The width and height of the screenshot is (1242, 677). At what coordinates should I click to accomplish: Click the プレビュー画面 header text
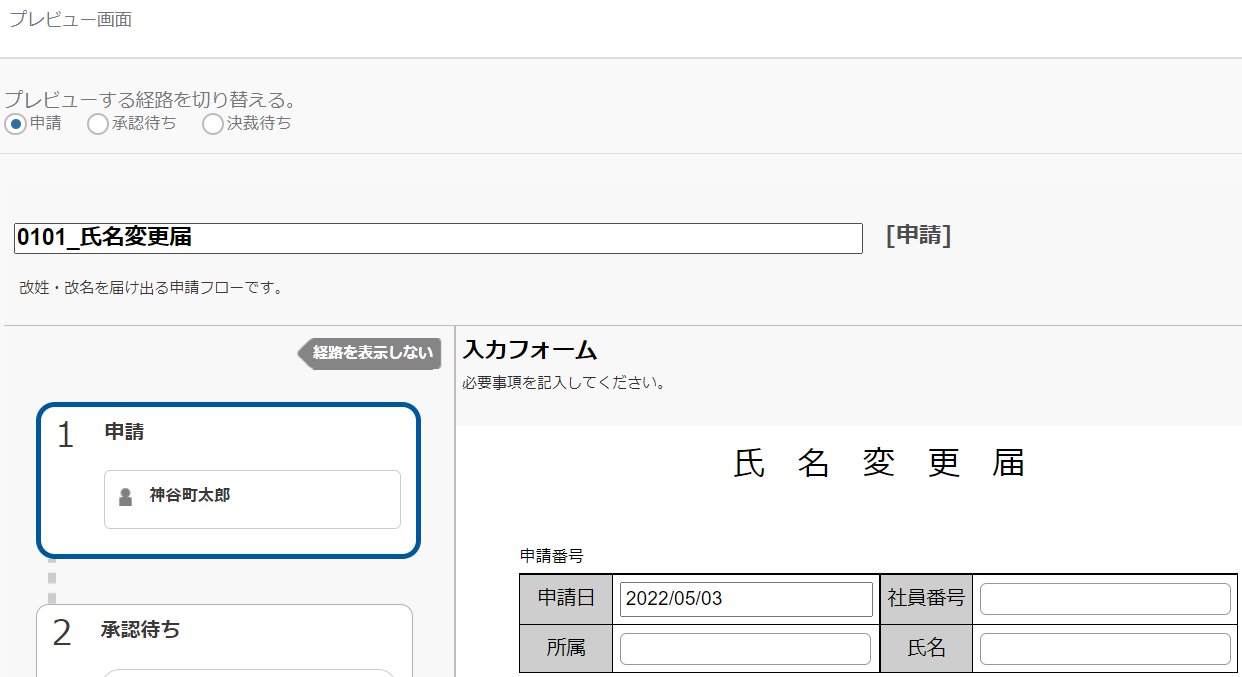(70, 20)
